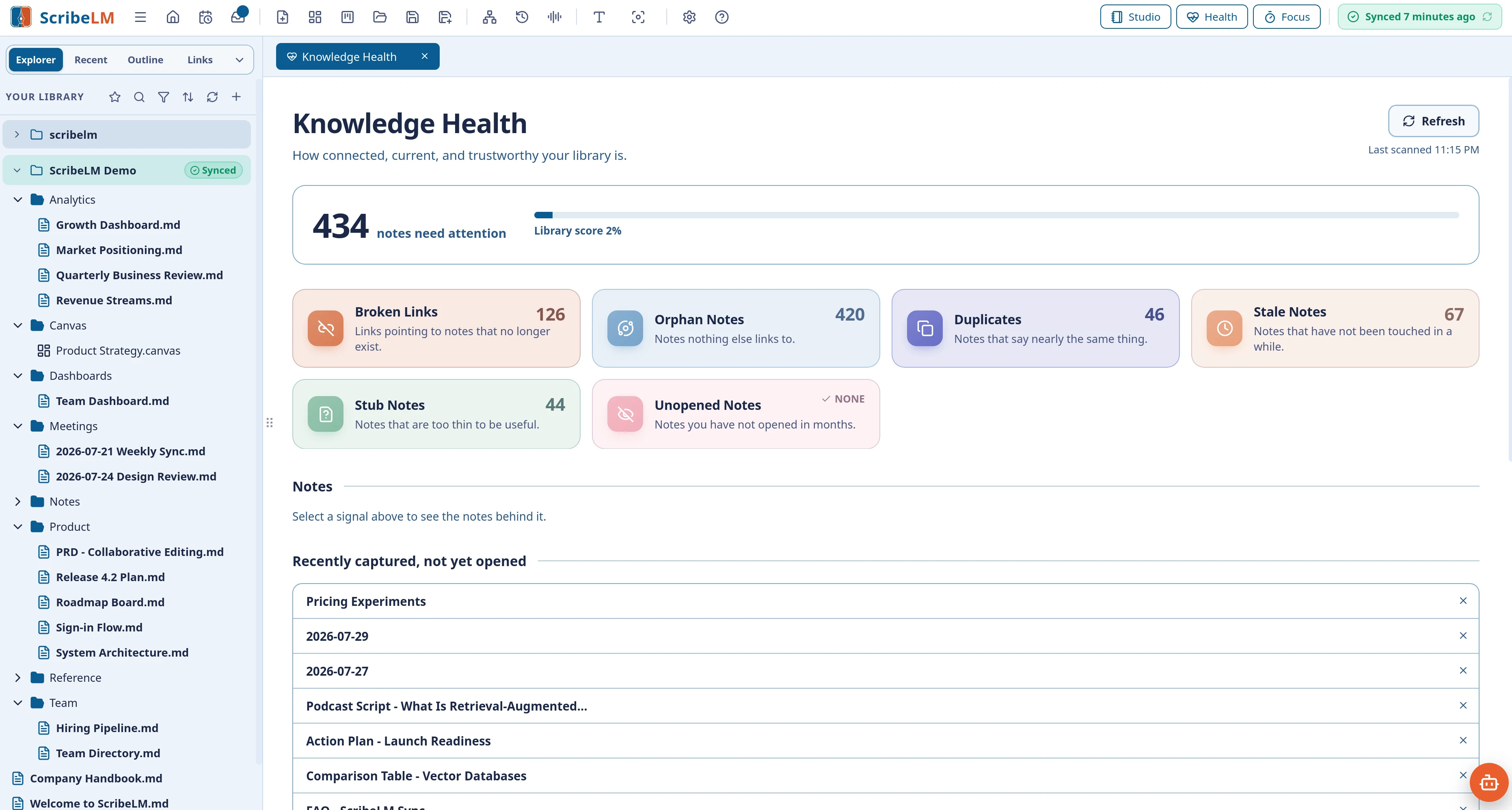This screenshot has height=810, width=1512.
Task: Switch to the Links tab
Action: [x=200, y=60]
